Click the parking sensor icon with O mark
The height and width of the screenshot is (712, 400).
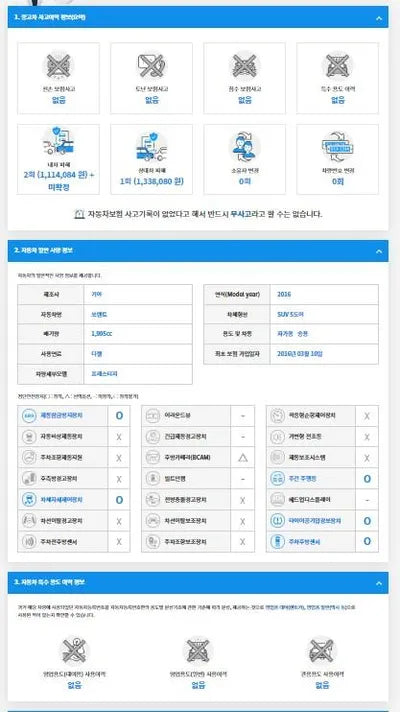277,541
